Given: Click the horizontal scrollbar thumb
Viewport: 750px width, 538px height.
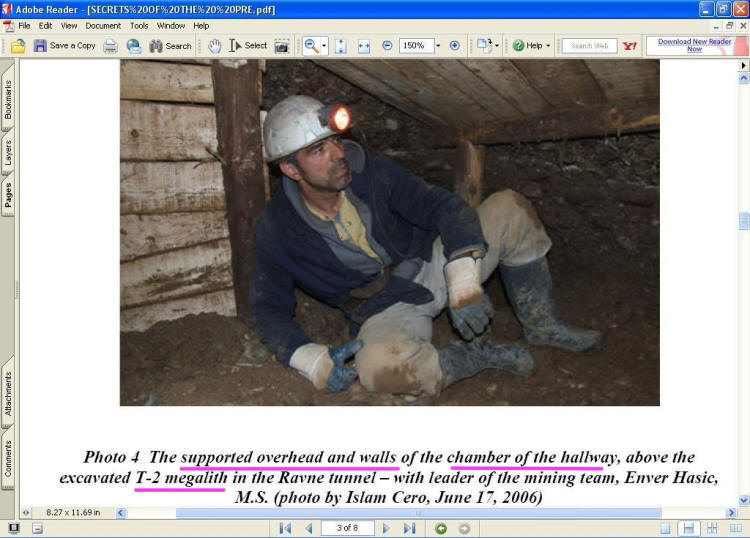Looking at the screenshot, I should (x=419, y=513).
